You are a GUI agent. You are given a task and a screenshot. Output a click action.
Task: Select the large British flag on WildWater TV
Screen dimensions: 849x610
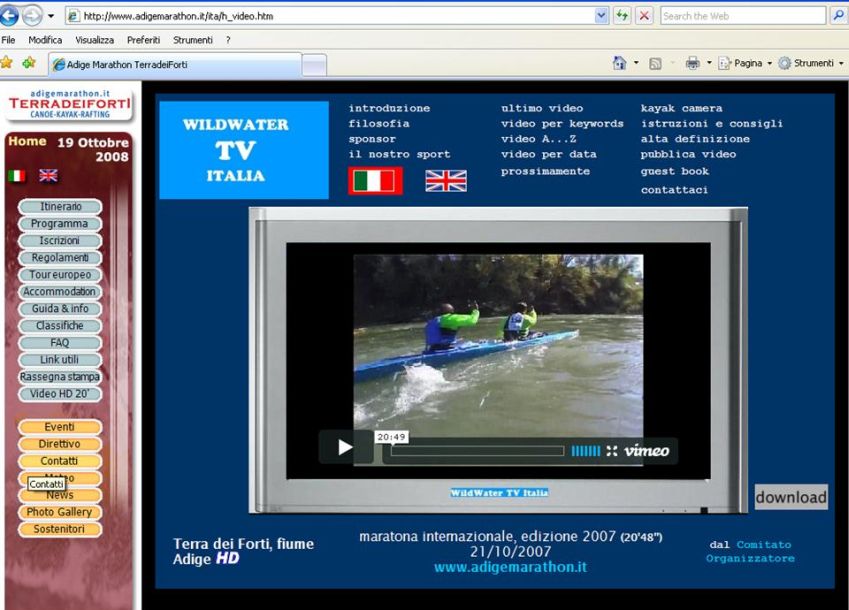[x=446, y=181]
